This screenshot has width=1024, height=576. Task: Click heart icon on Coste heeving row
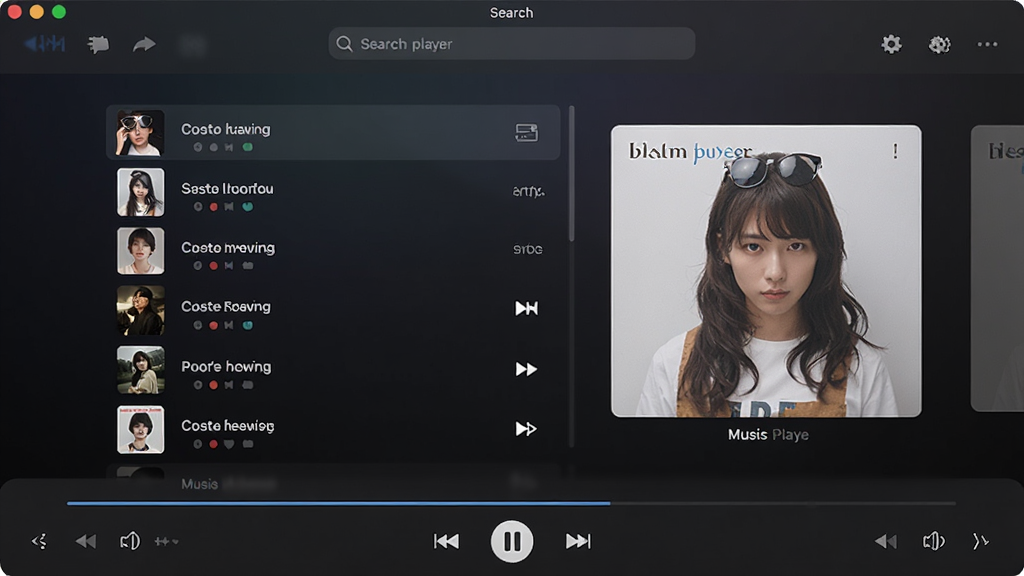[229, 444]
